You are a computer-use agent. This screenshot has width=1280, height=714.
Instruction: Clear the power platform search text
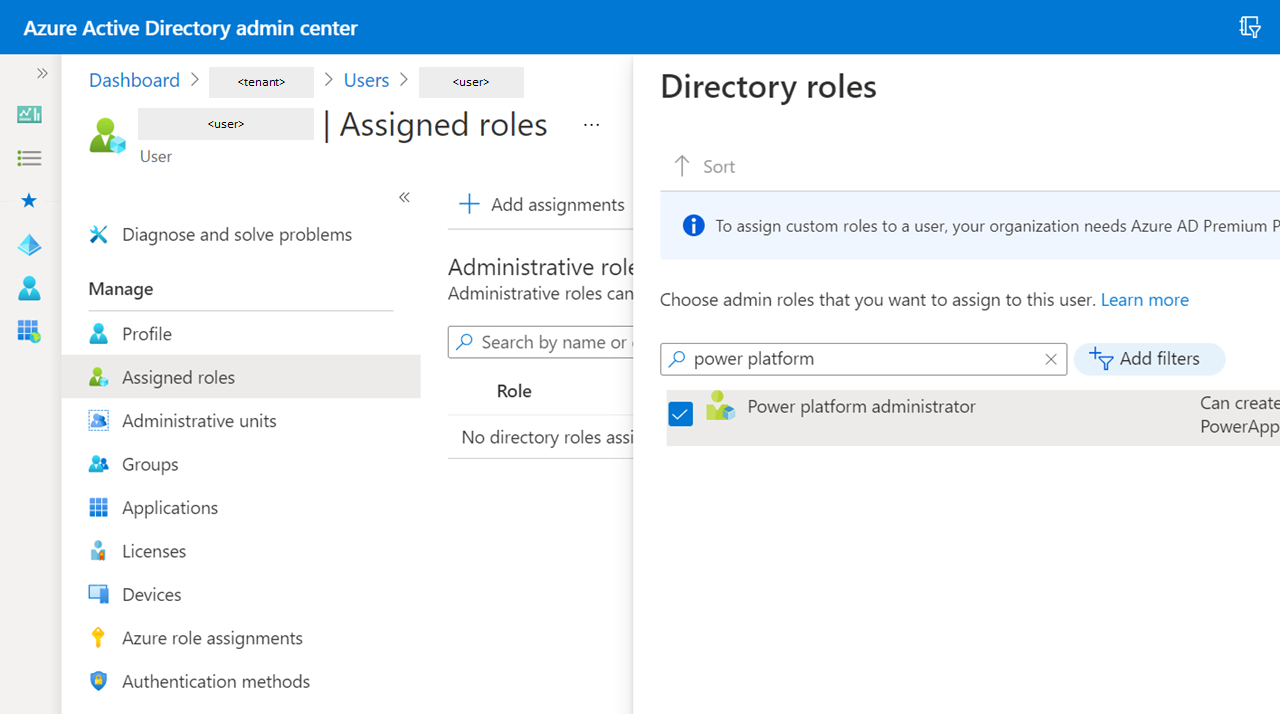click(x=1050, y=359)
